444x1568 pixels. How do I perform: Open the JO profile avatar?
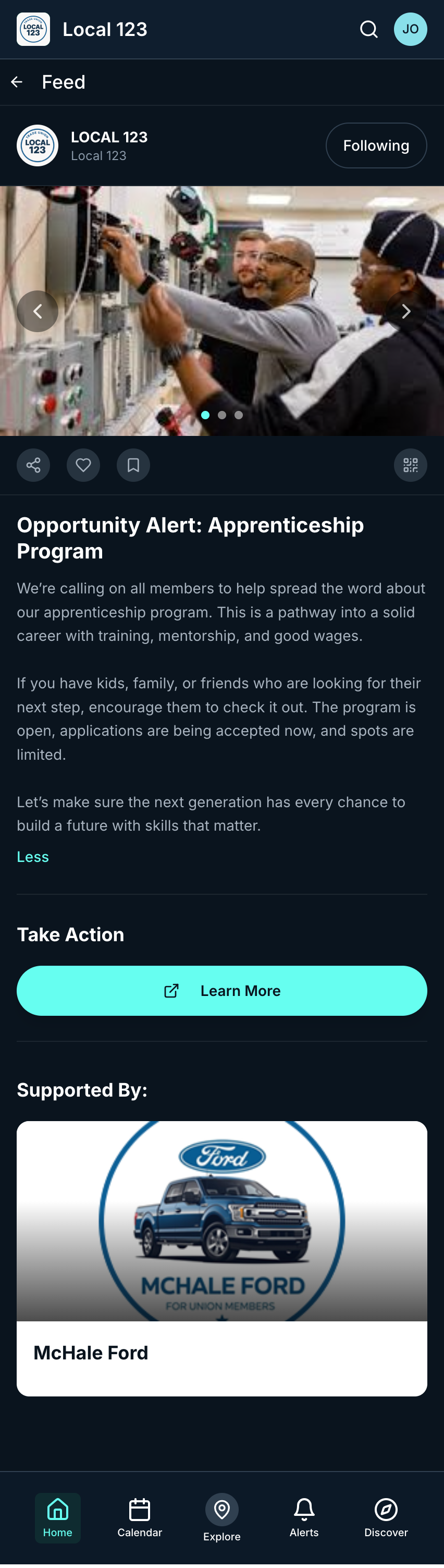click(411, 29)
